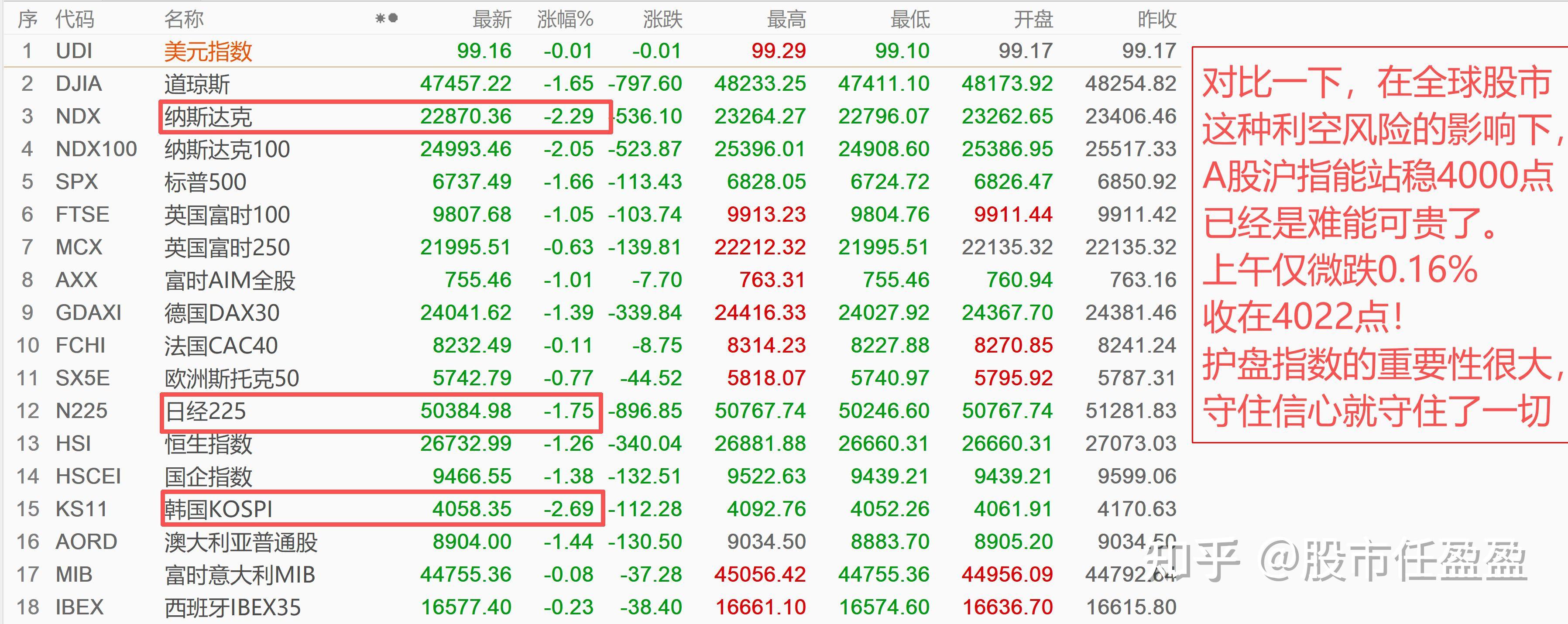Screen dimensions: 1568x624
Task: Click the MCX ticker code
Action: tap(79, 248)
